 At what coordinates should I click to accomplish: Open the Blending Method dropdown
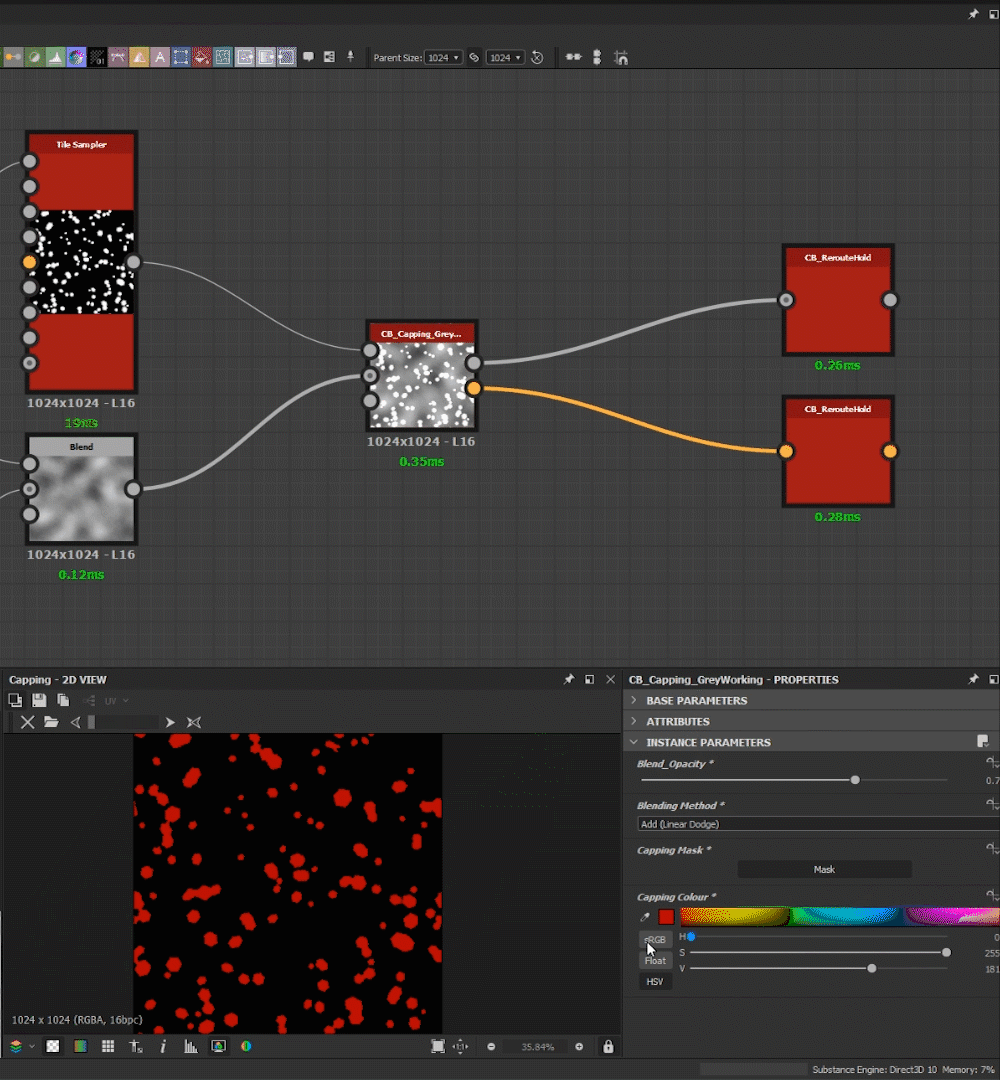click(x=818, y=824)
